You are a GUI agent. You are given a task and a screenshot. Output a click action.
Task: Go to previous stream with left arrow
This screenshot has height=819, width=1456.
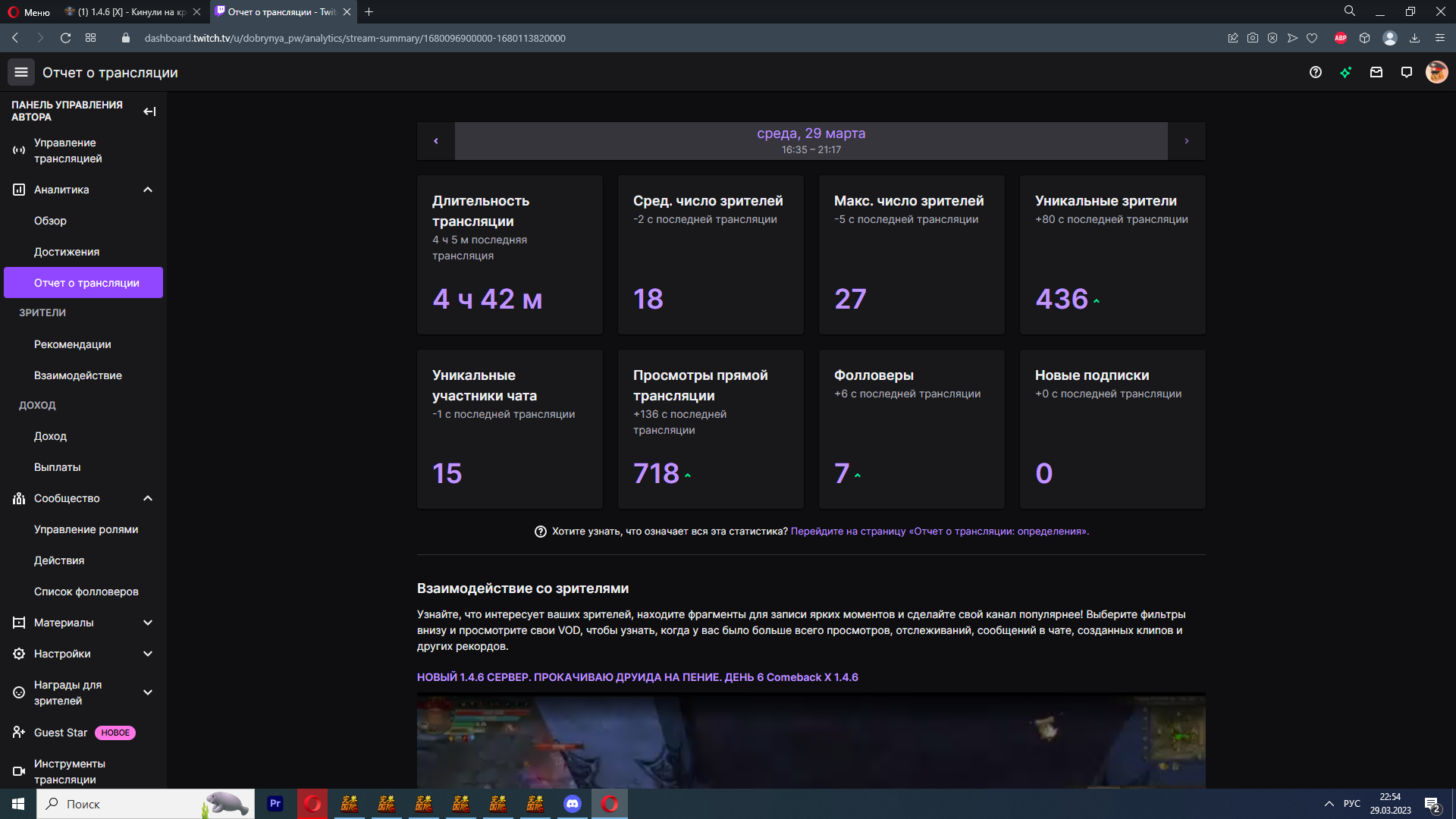[x=436, y=141]
